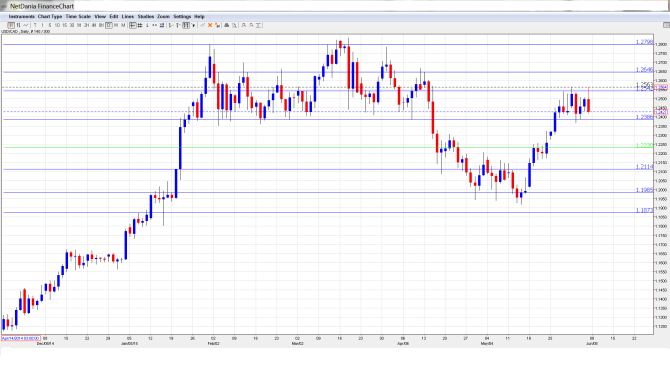Select the 1.2114 horizontal line label

point(644,167)
